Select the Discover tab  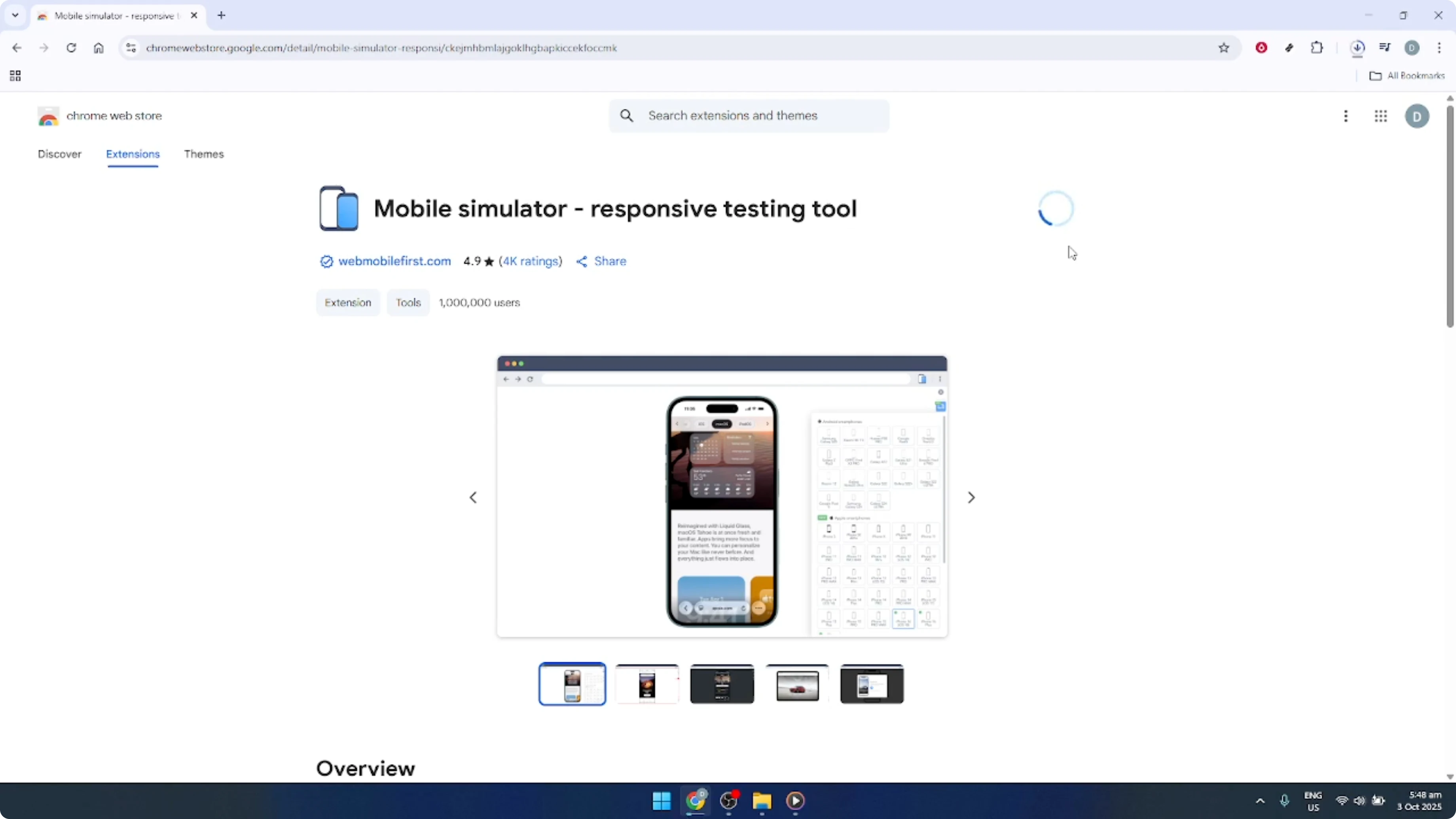(x=59, y=154)
